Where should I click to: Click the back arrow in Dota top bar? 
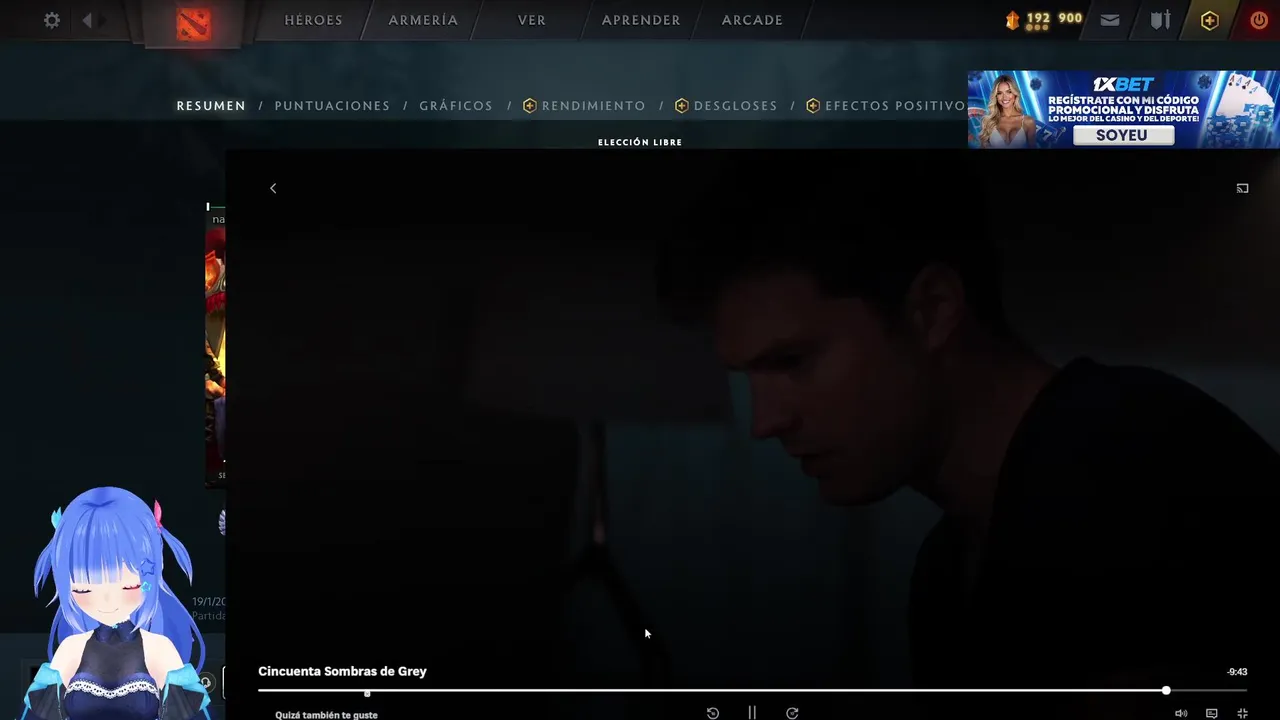click(x=87, y=20)
